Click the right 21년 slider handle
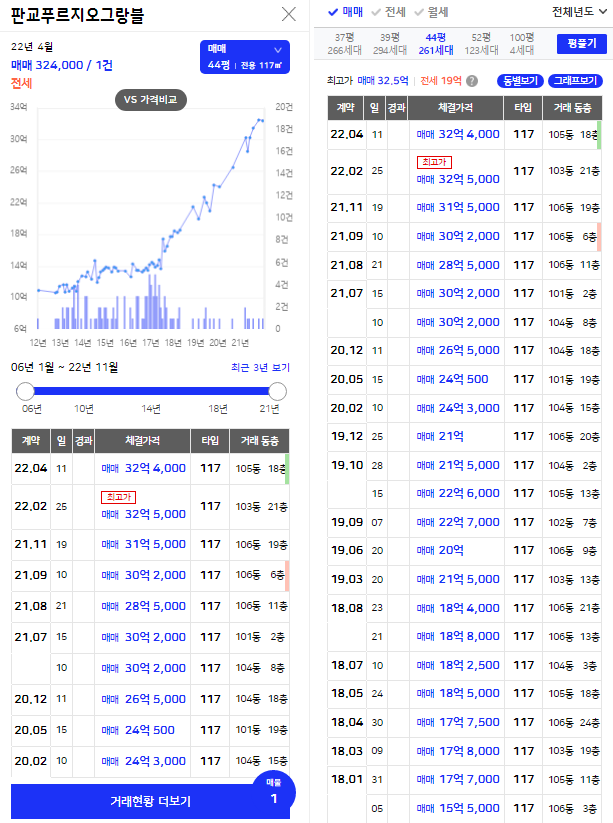This screenshot has width=613, height=823. [x=277, y=391]
